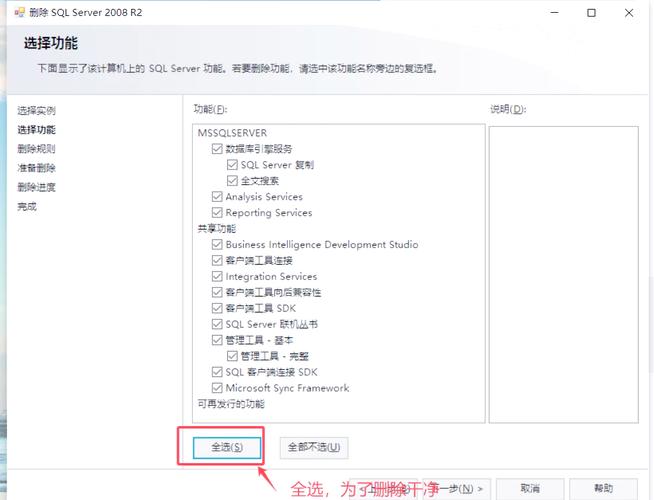The width and height of the screenshot is (654, 500).
Task: Click the 取消 cancel button
Action: coord(530,488)
